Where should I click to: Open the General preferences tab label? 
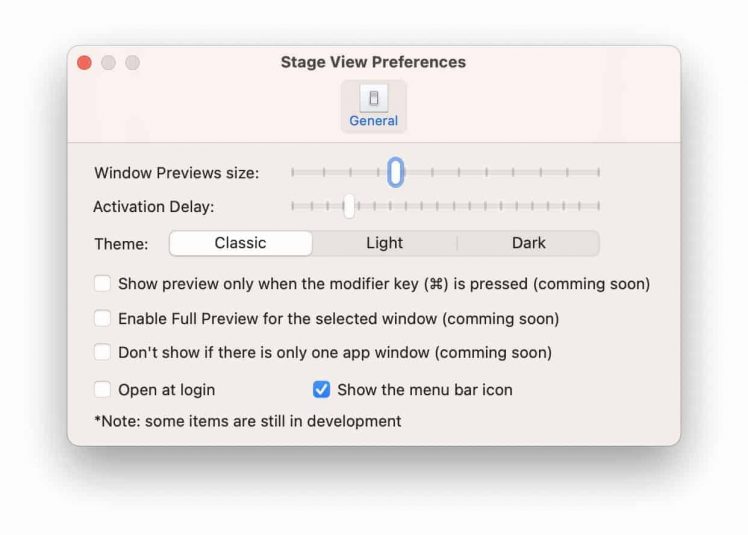point(373,121)
